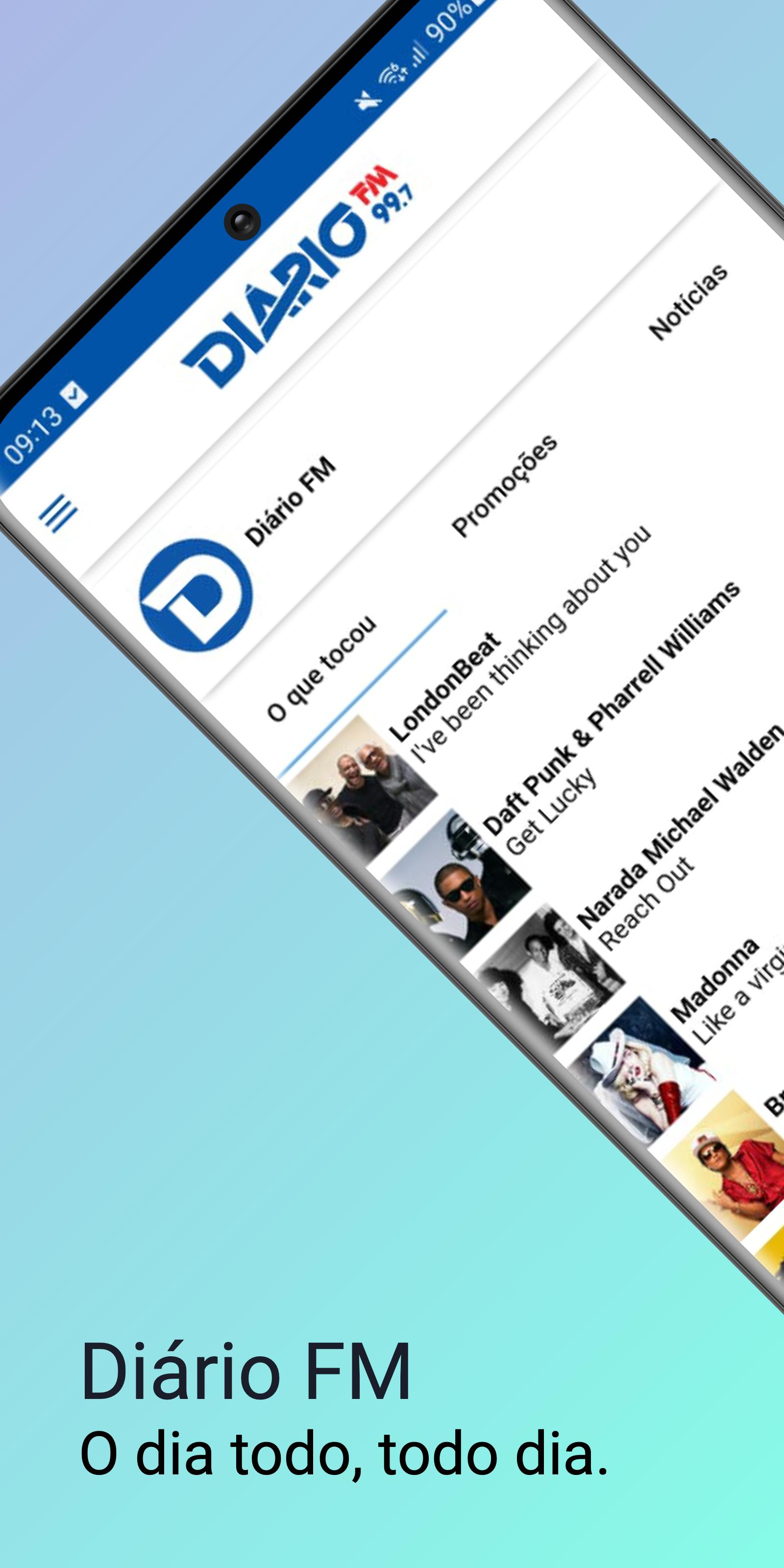Tap the checkmark notification icon
This screenshot has height=1568, width=784.
click(73, 394)
